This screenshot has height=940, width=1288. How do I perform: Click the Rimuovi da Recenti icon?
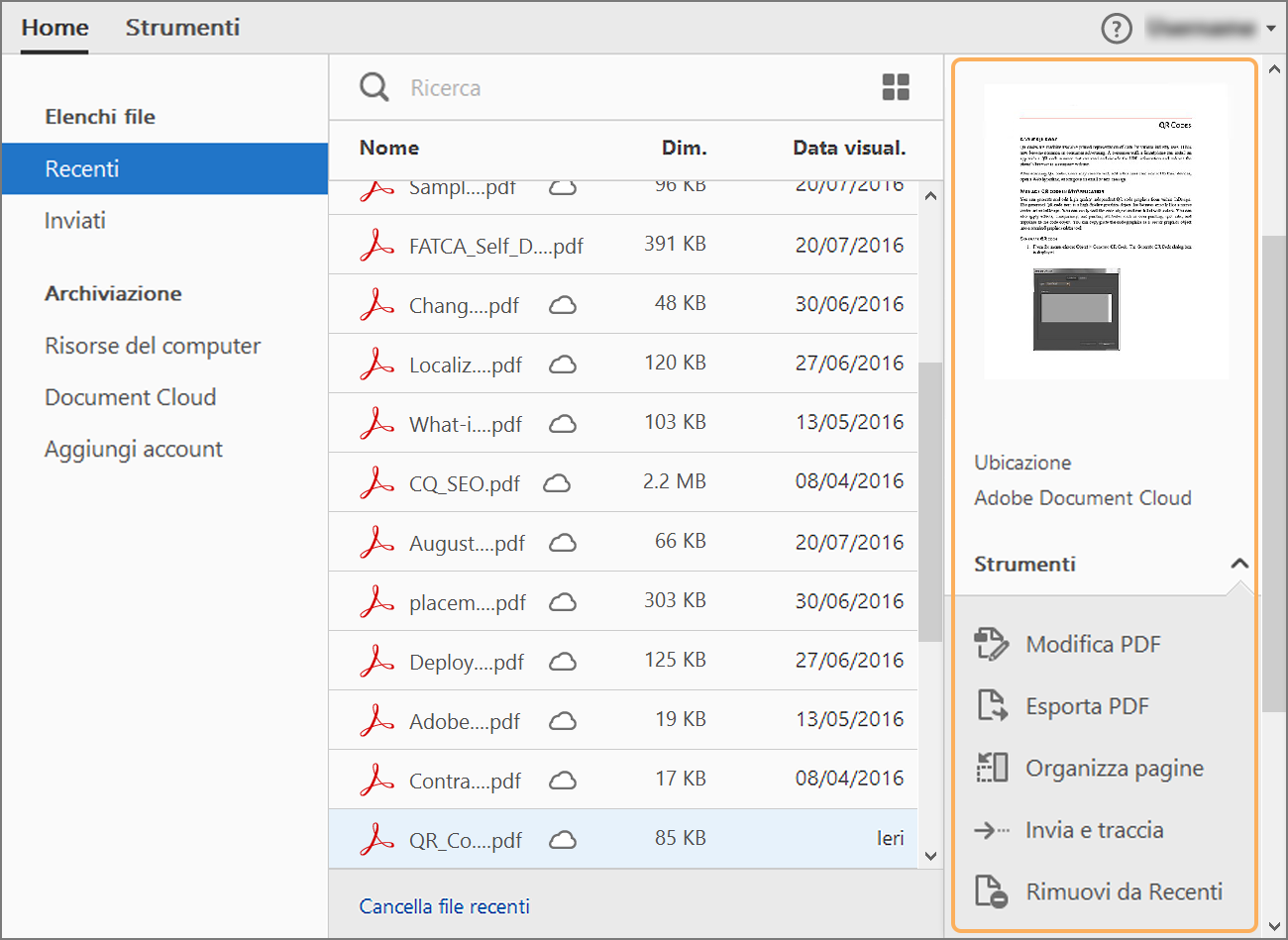pyautogui.click(x=992, y=891)
